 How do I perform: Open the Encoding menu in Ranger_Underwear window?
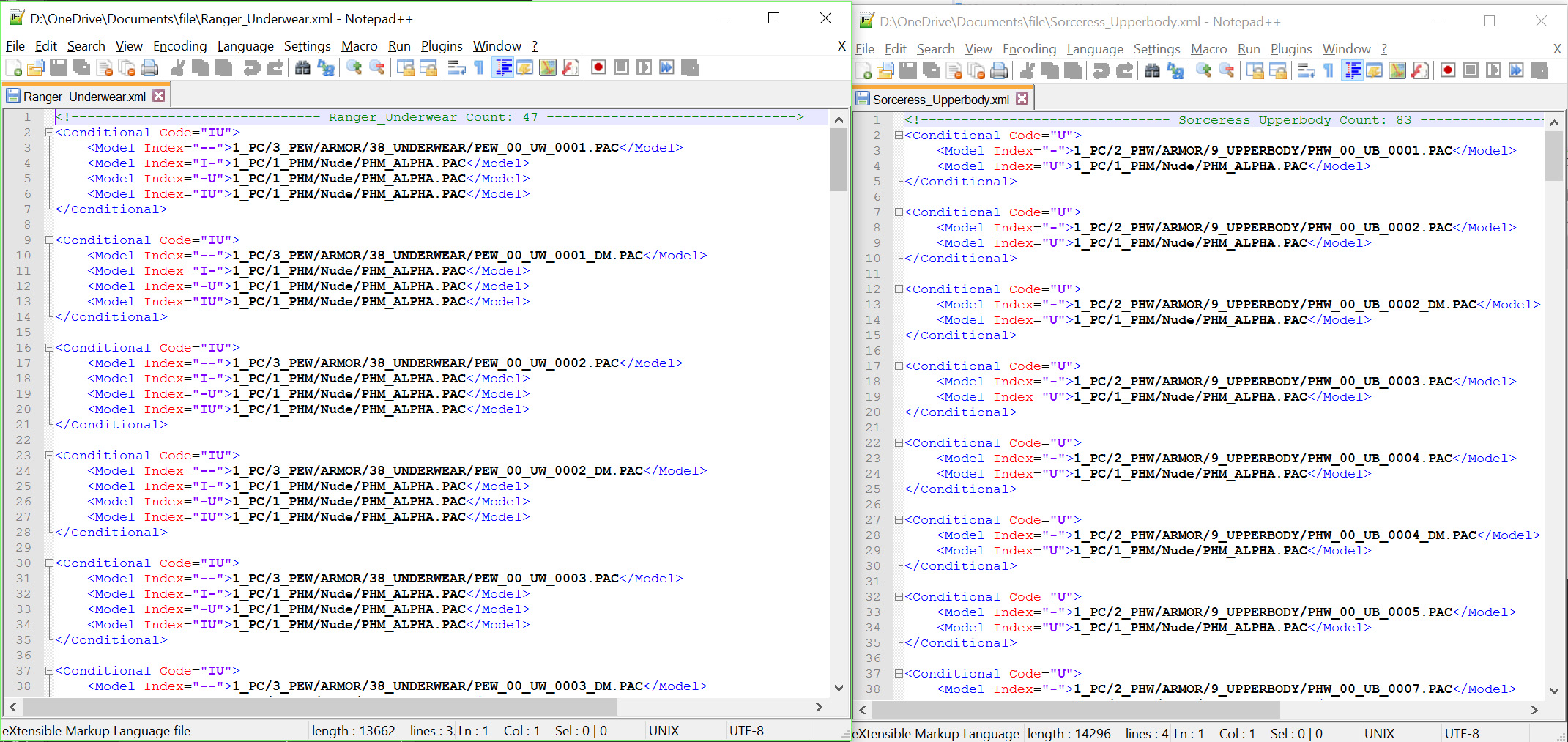click(x=179, y=46)
